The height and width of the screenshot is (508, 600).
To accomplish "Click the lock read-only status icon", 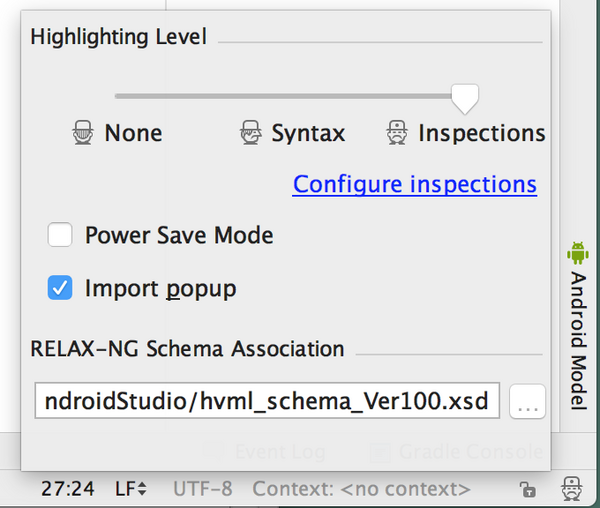I will click(526, 489).
